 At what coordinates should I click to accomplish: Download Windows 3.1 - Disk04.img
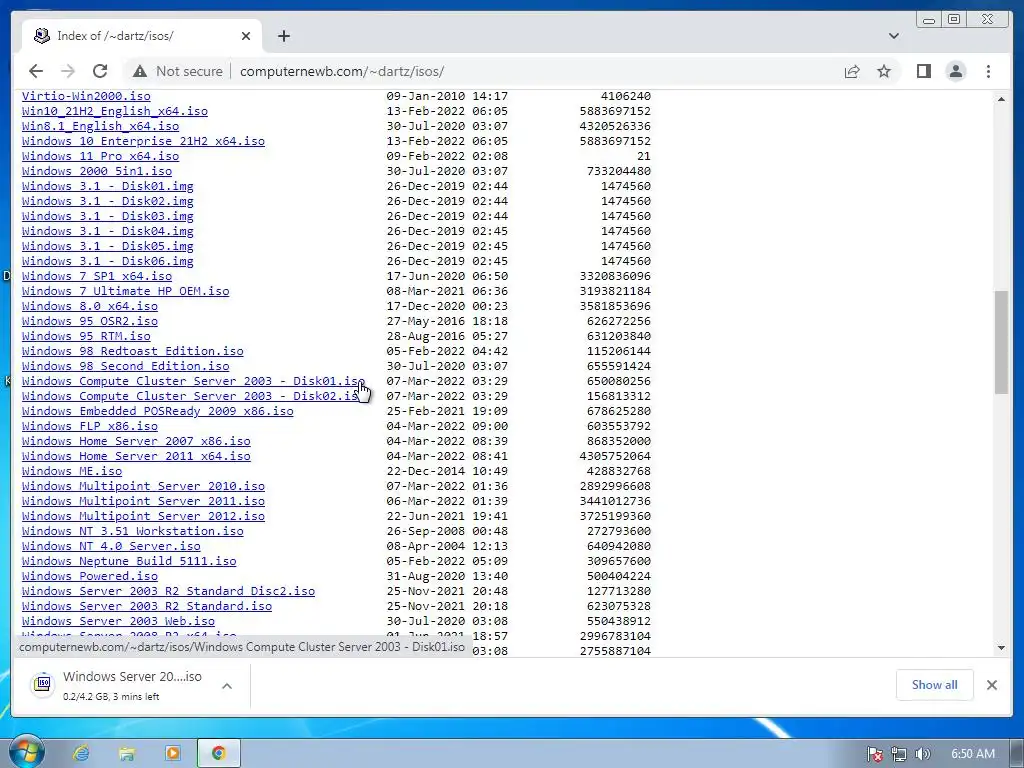(108, 231)
